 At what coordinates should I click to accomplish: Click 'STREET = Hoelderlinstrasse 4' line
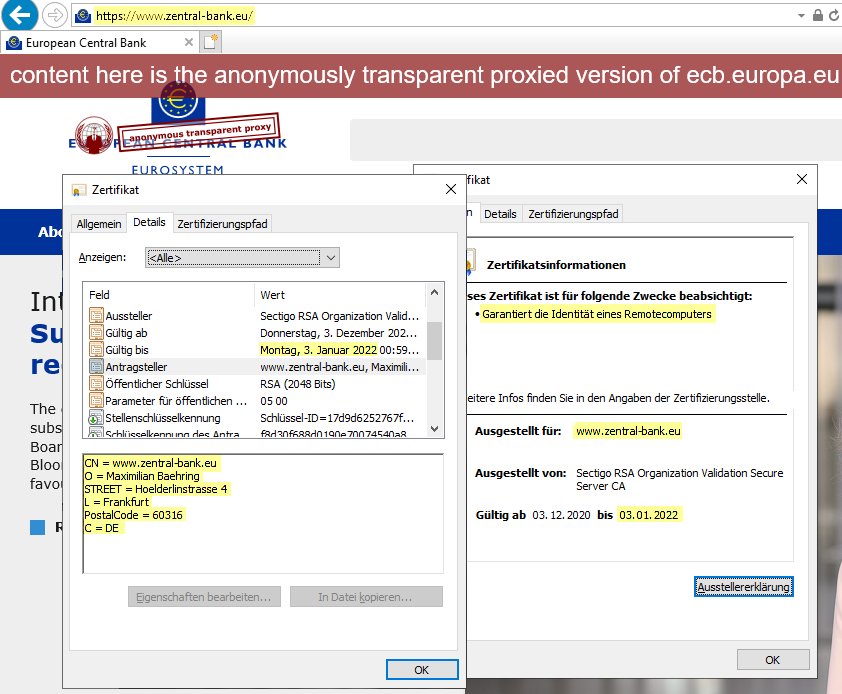(156, 489)
